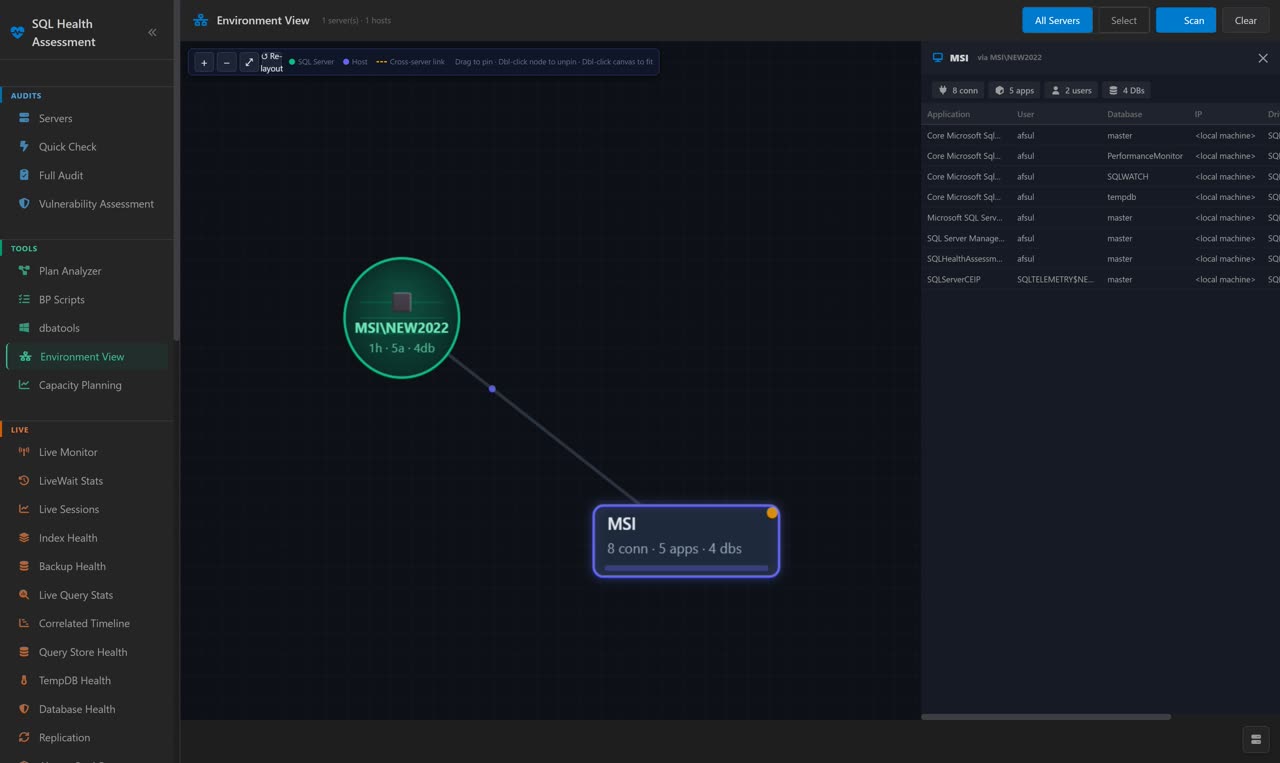Switch to the 2 users view
The height and width of the screenshot is (763, 1280).
(x=1071, y=90)
